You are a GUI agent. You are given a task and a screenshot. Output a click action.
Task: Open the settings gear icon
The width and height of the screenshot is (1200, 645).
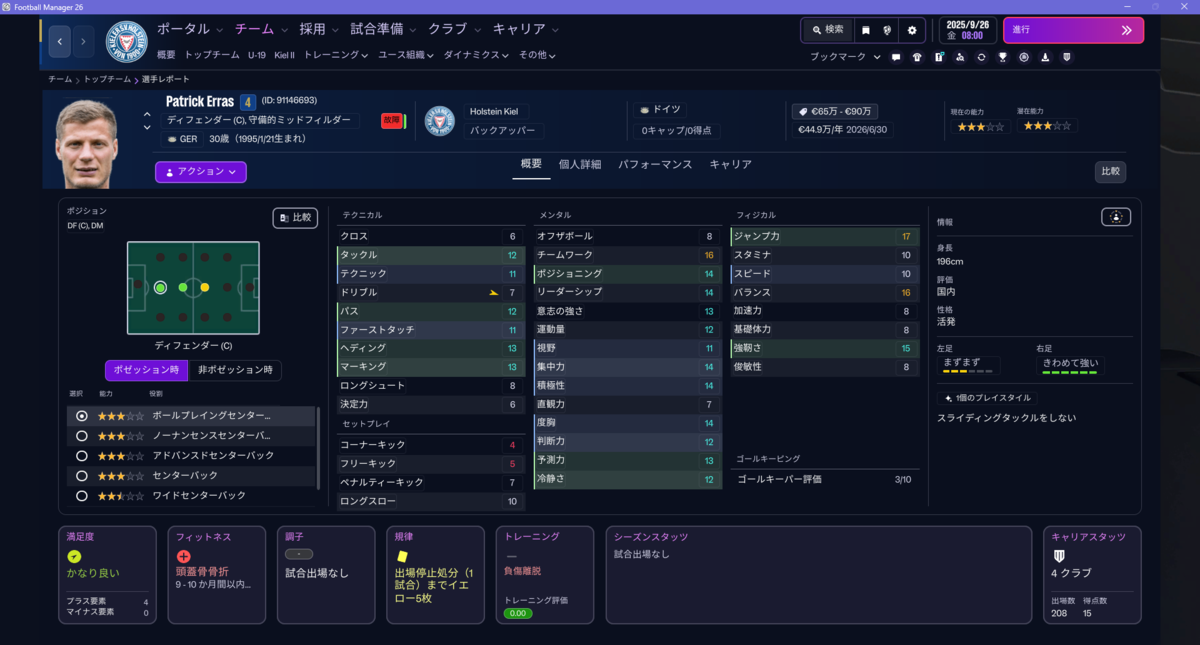coord(912,30)
